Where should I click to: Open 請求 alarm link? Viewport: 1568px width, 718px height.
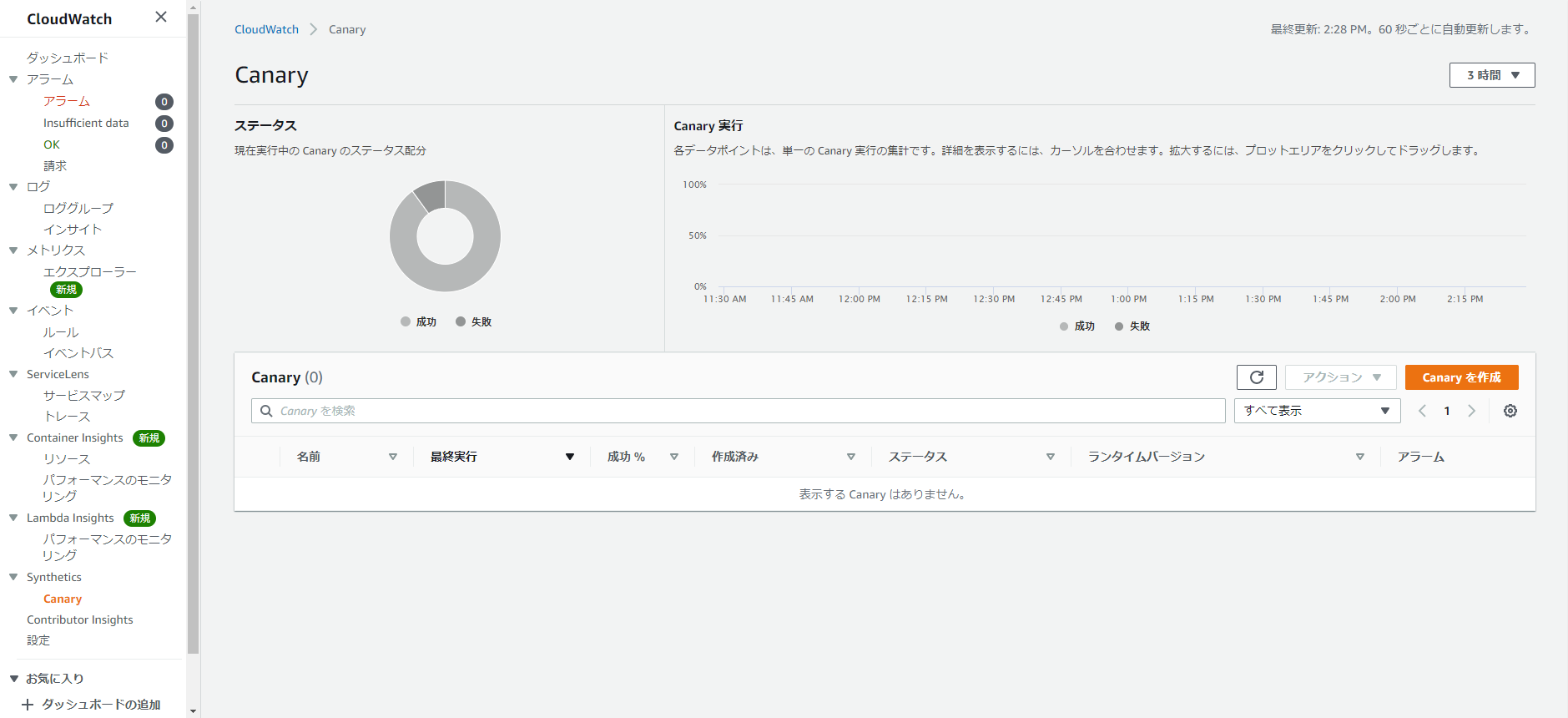[x=55, y=166]
